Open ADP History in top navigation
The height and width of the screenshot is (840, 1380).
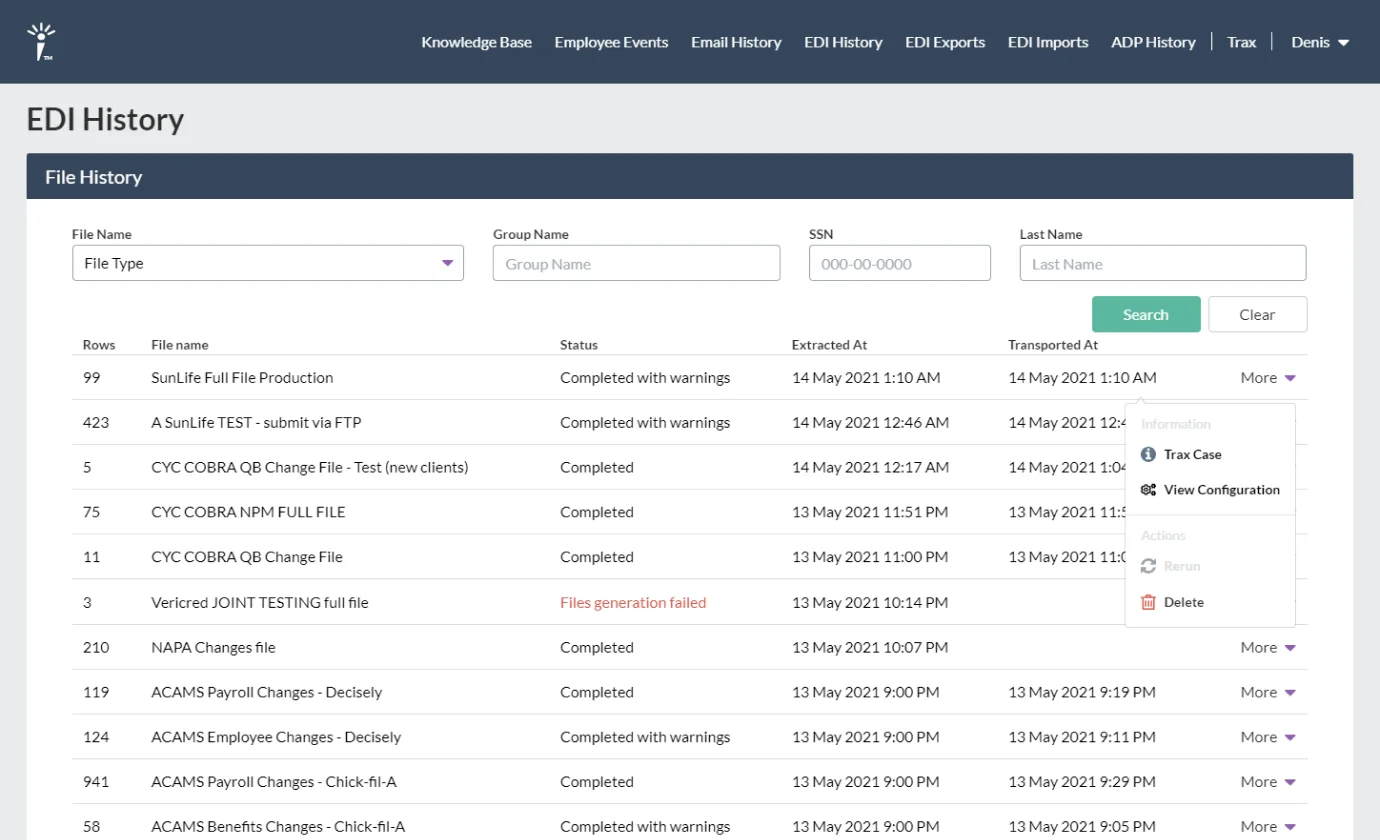coord(1153,42)
